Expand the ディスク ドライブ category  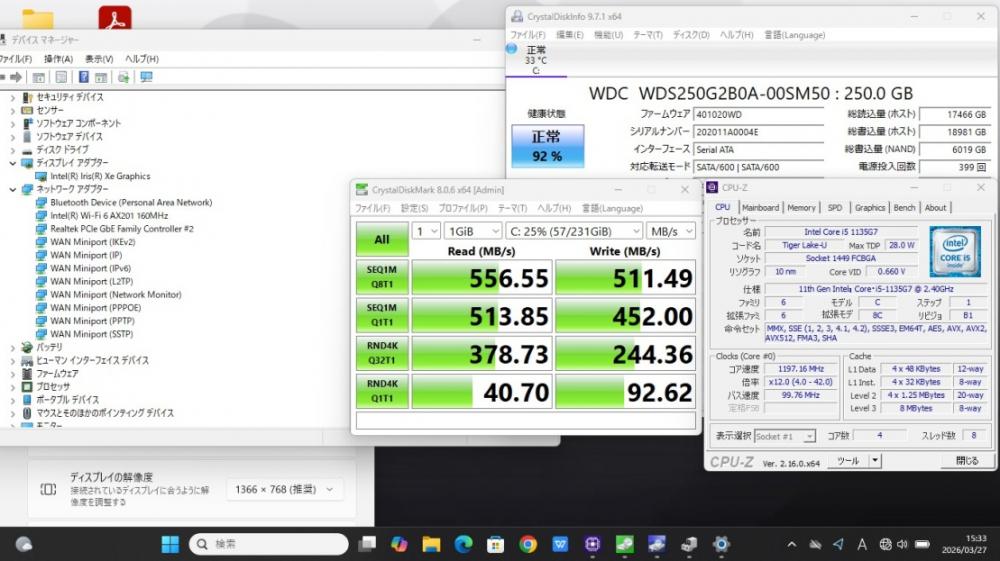[x=13, y=149]
